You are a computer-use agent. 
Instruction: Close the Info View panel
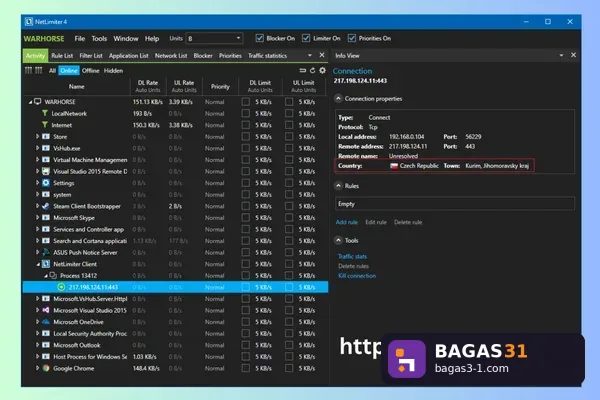[573, 55]
